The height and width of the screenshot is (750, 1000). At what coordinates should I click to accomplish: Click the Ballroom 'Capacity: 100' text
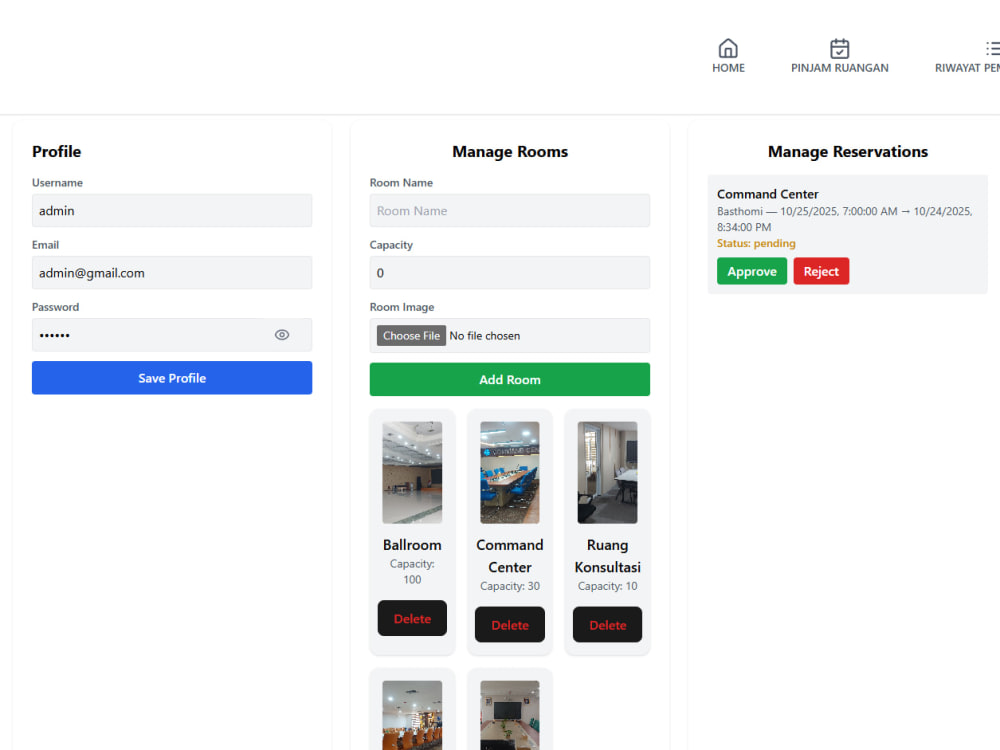(412, 571)
